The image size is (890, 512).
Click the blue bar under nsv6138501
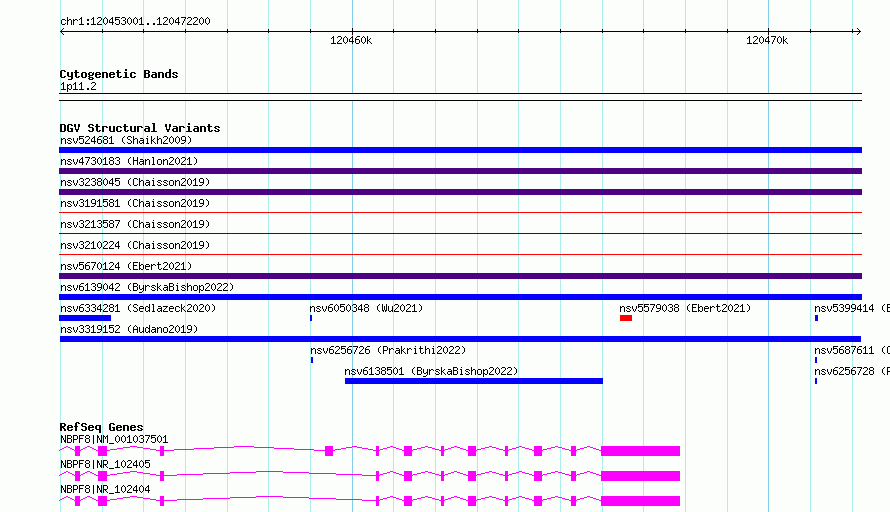(474, 381)
